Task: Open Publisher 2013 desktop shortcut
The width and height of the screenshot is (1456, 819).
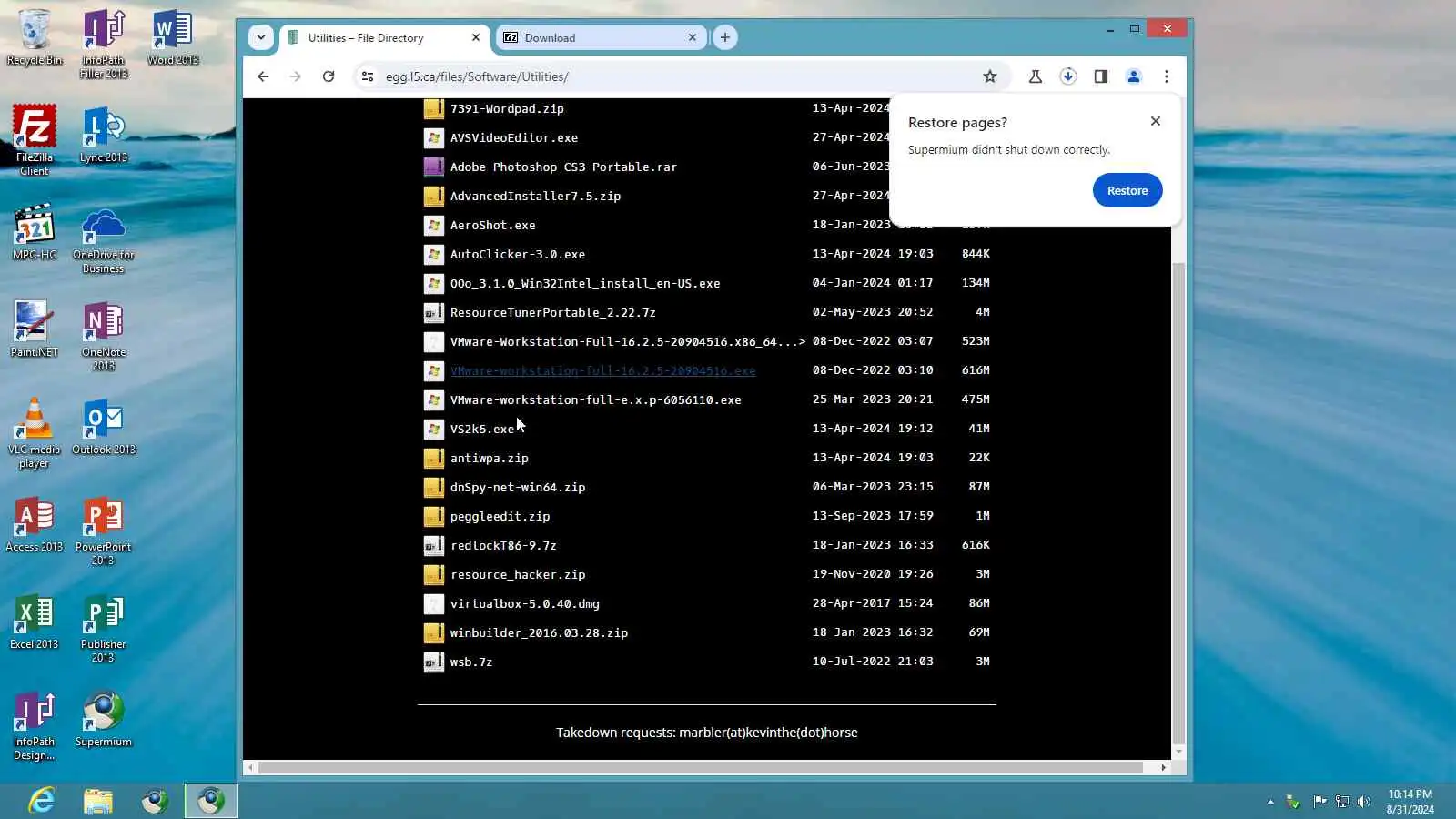Action: coord(104,629)
